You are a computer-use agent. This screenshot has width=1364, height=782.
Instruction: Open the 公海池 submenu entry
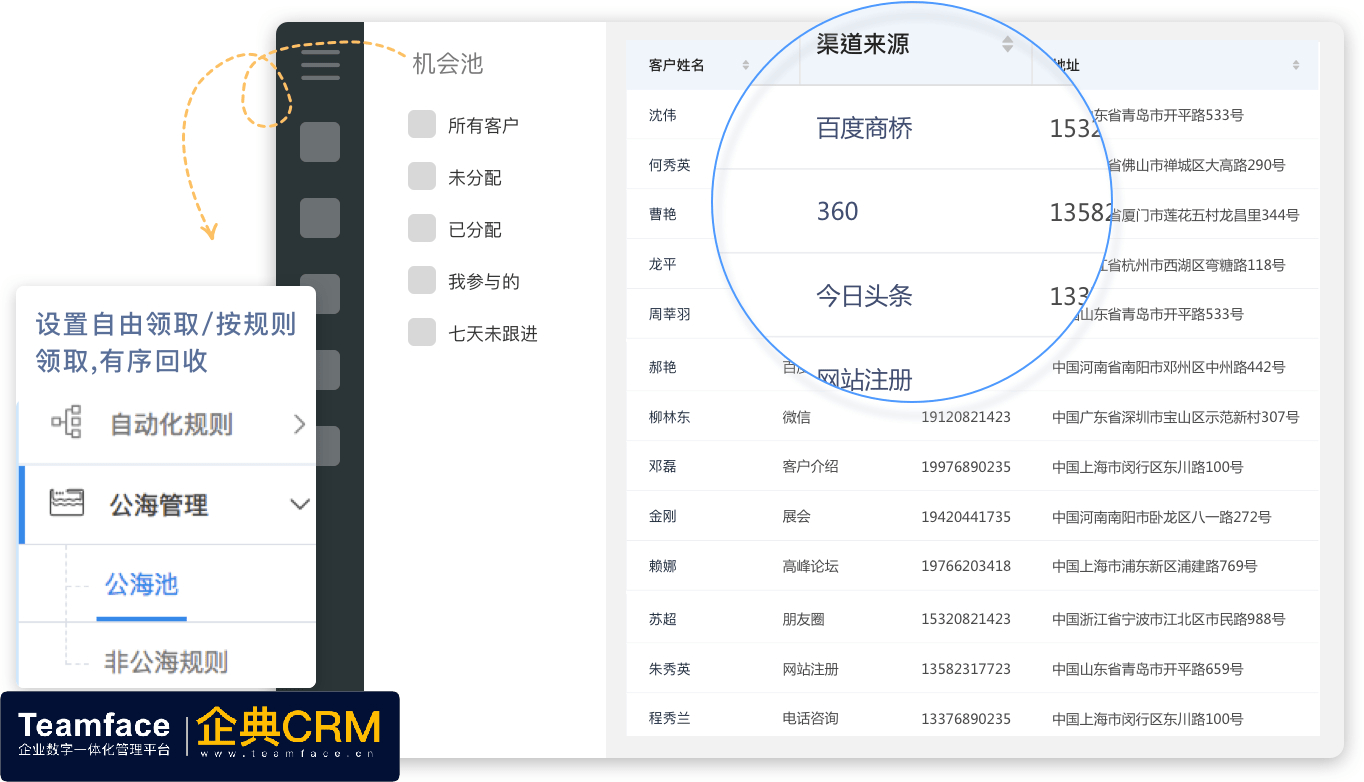pos(142,584)
